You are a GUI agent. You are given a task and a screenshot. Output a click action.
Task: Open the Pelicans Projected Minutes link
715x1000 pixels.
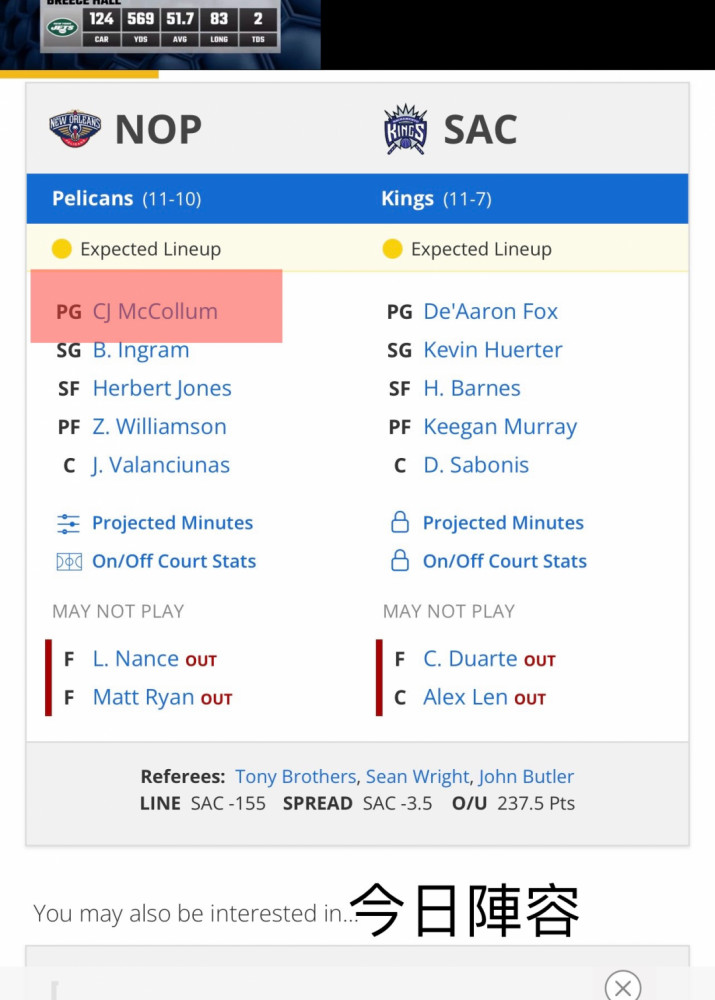(172, 523)
